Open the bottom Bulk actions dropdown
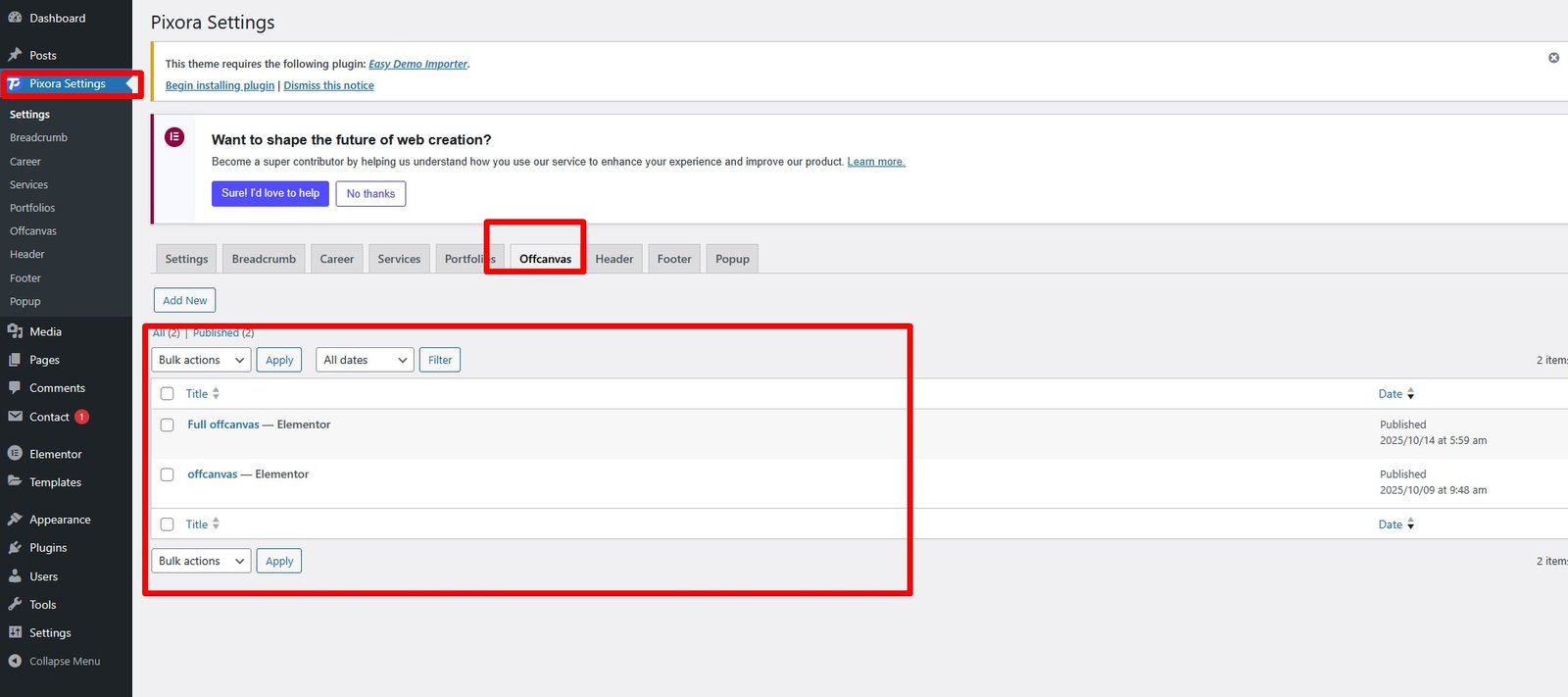This screenshot has height=697, width=1568. [201, 562]
